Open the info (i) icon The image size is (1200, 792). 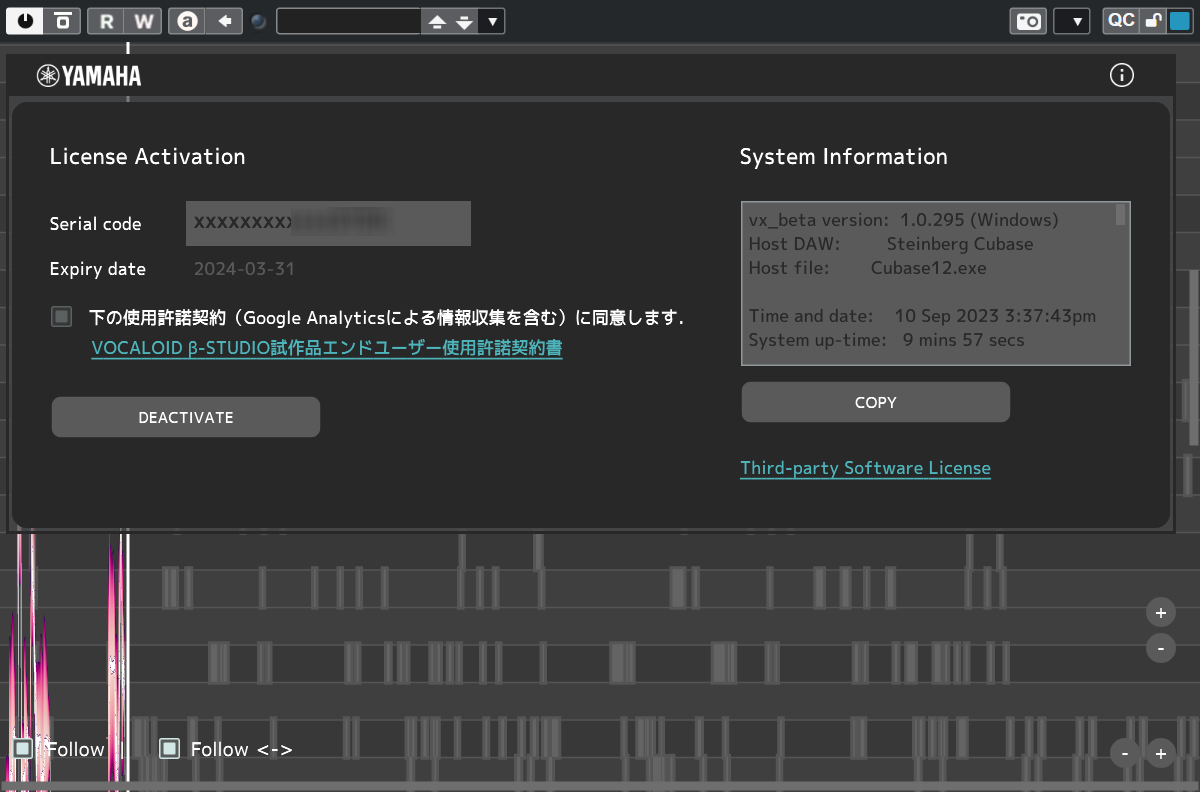(x=1122, y=75)
